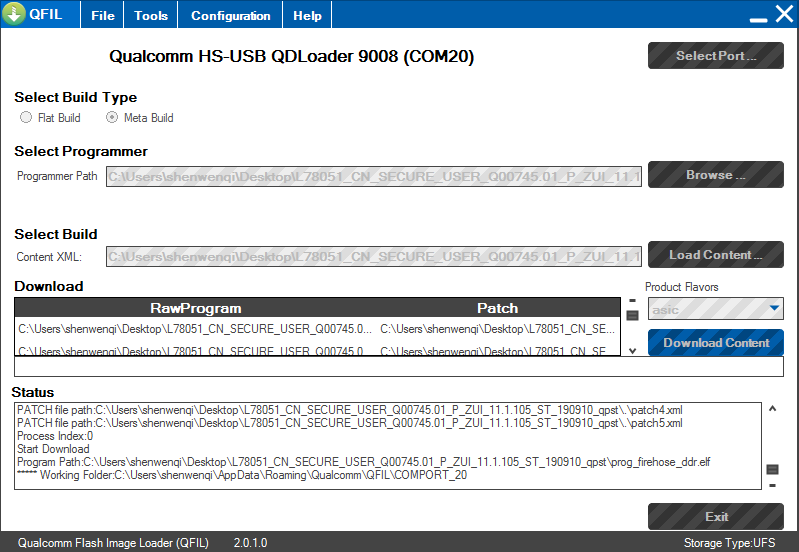The image size is (799, 552).
Task: Click the Storage Type:UFS status text
Action: click(729, 543)
